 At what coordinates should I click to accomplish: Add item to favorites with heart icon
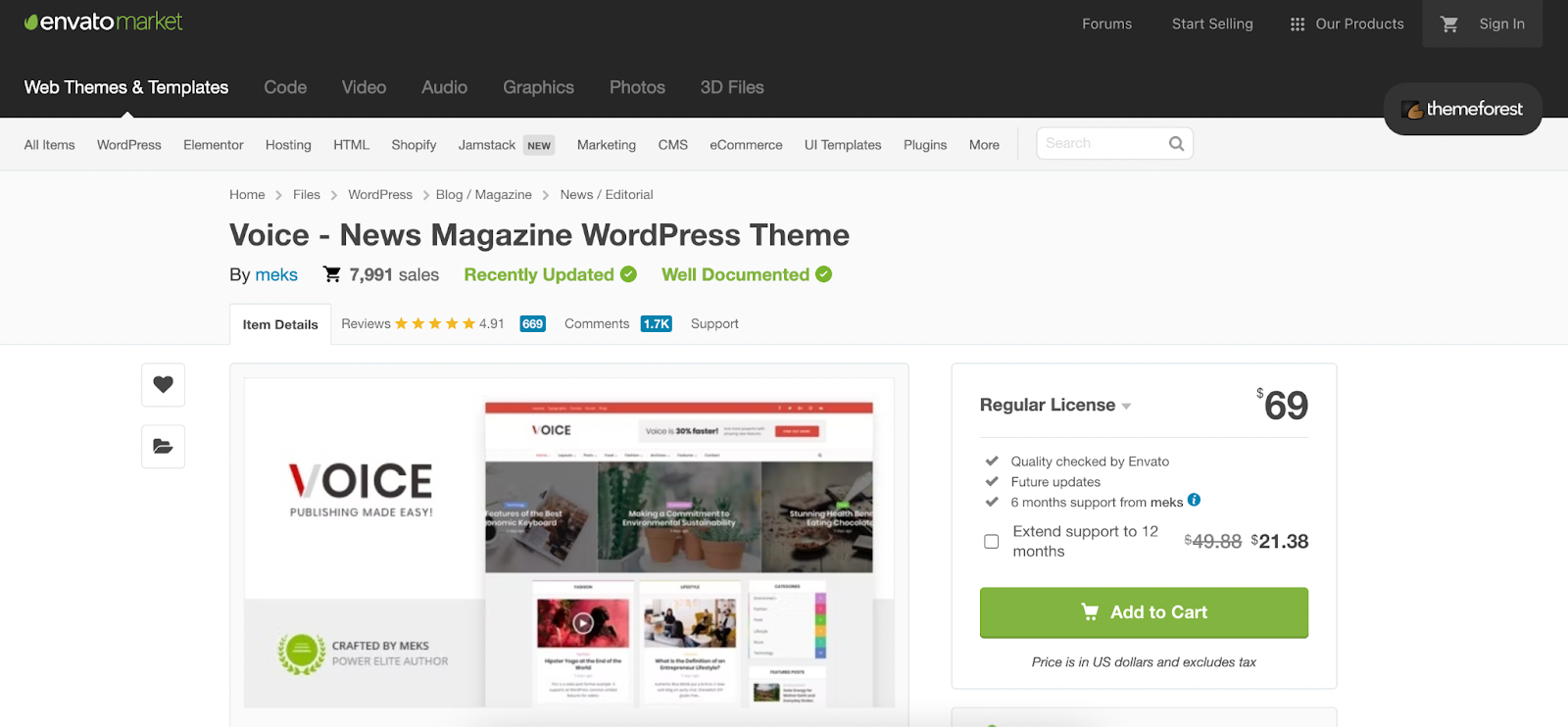click(x=163, y=385)
